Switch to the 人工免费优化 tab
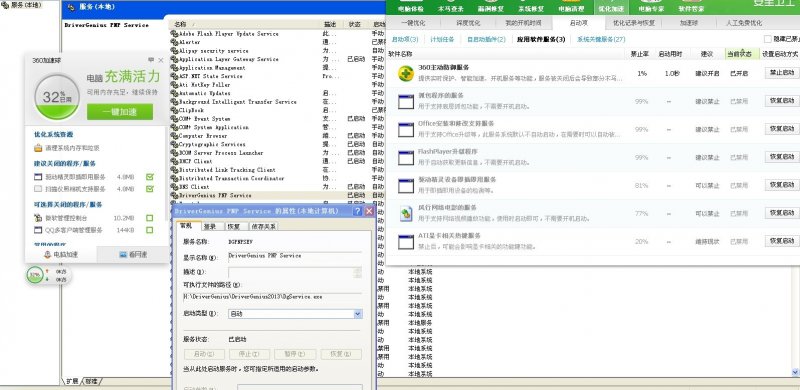Screen dimensions: 800x390 pyautogui.click(x=744, y=23)
